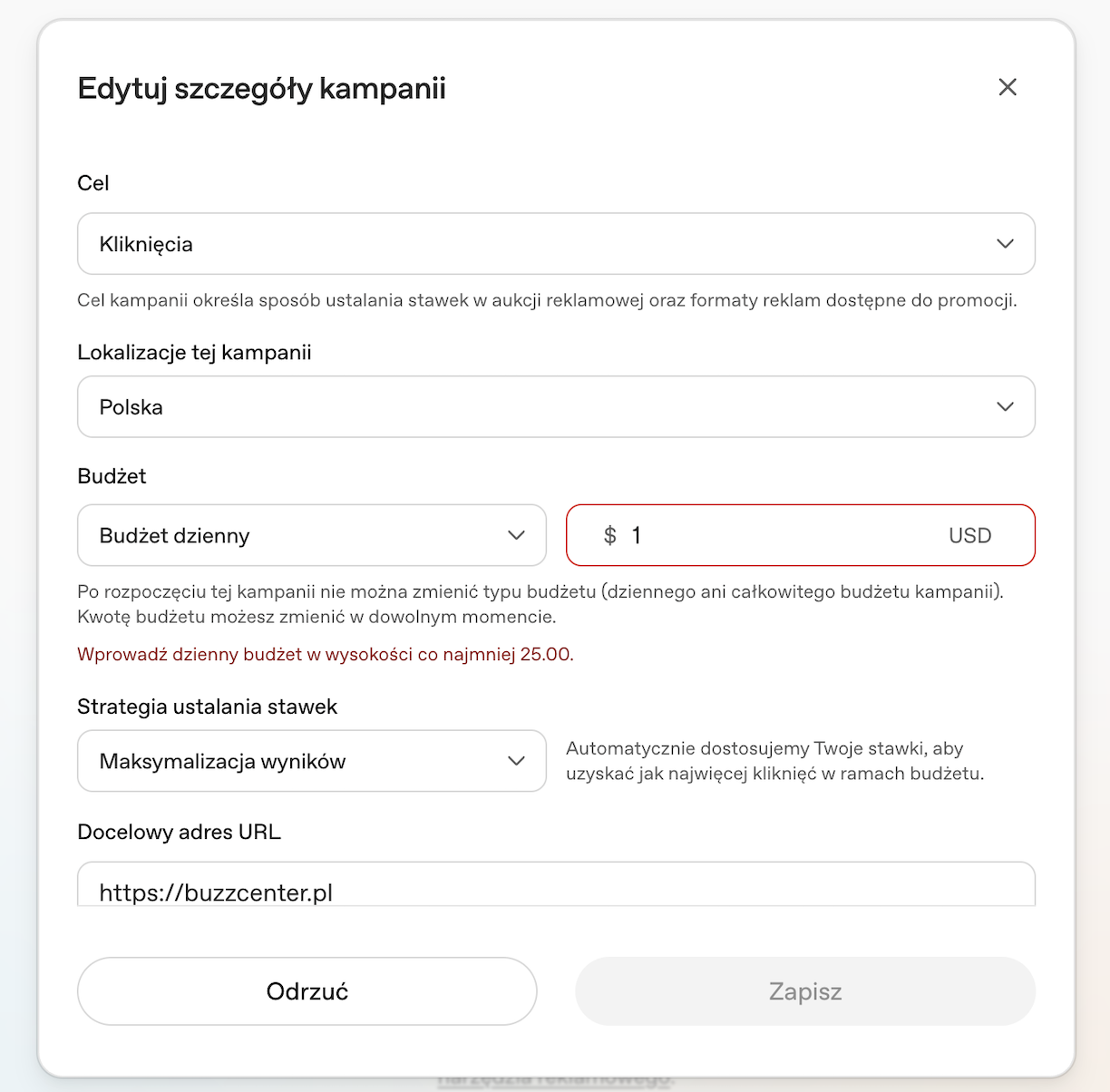Click the USD currency label
This screenshot has width=1110, height=1092.
[969, 536]
